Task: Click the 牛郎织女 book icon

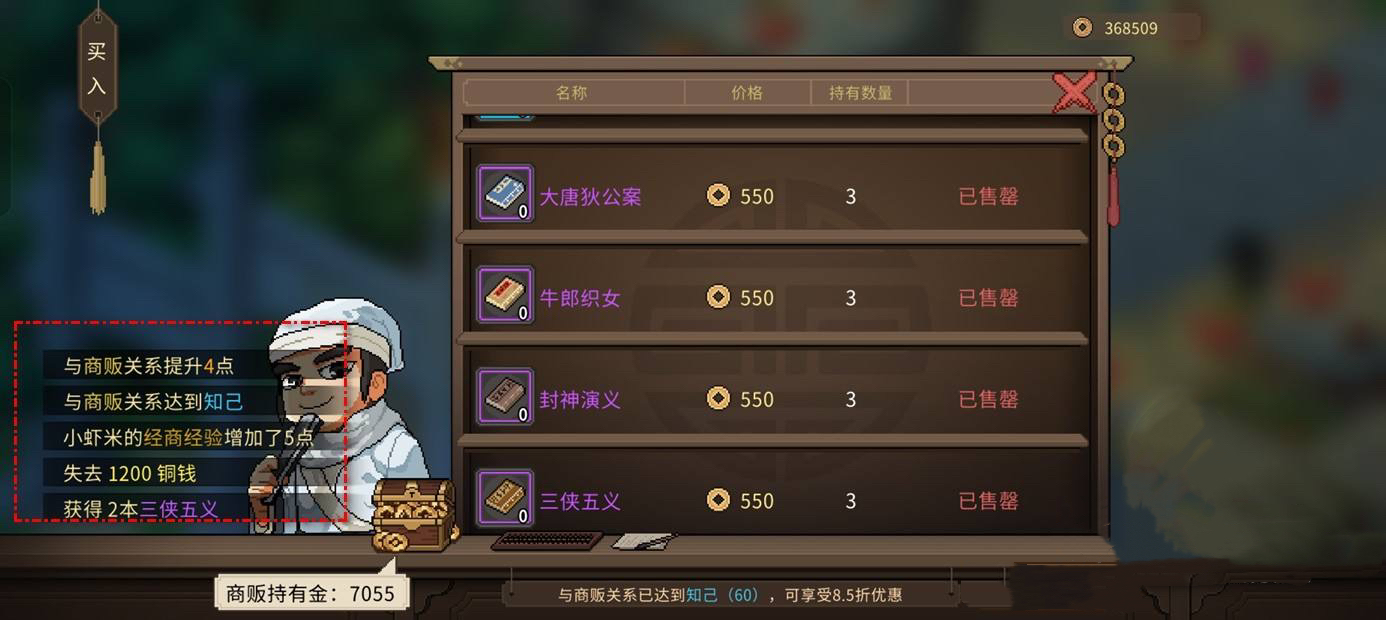Action: [x=504, y=296]
